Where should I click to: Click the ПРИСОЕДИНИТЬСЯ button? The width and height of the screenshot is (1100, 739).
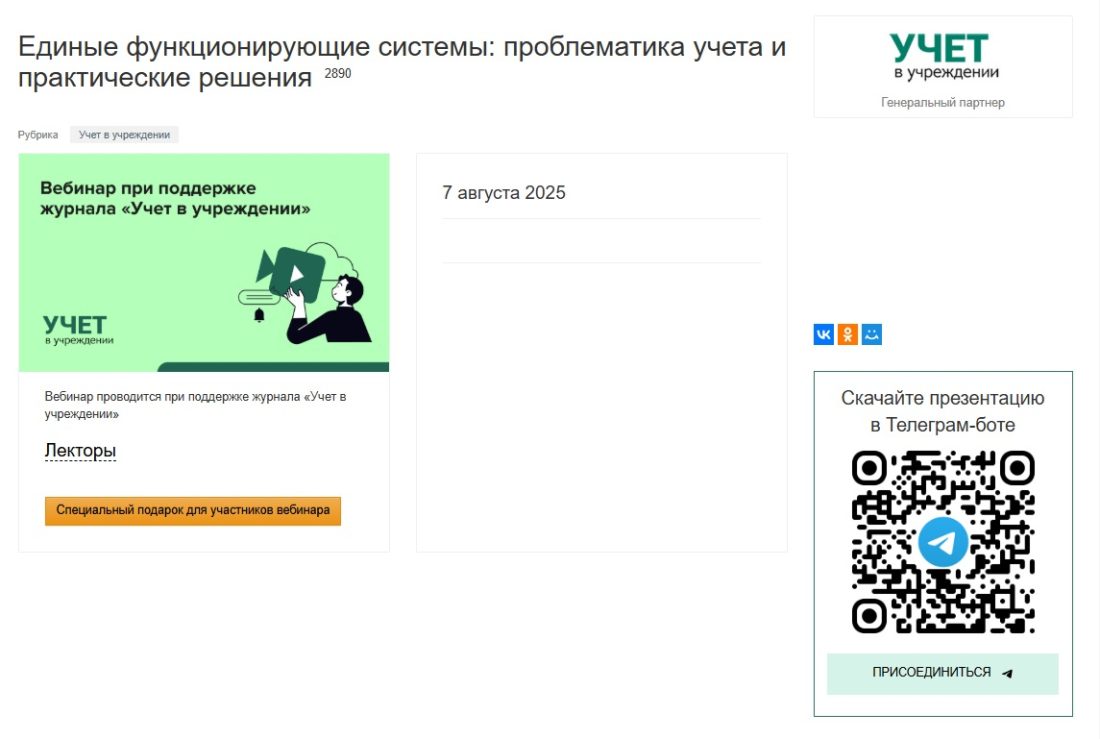click(942, 673)
